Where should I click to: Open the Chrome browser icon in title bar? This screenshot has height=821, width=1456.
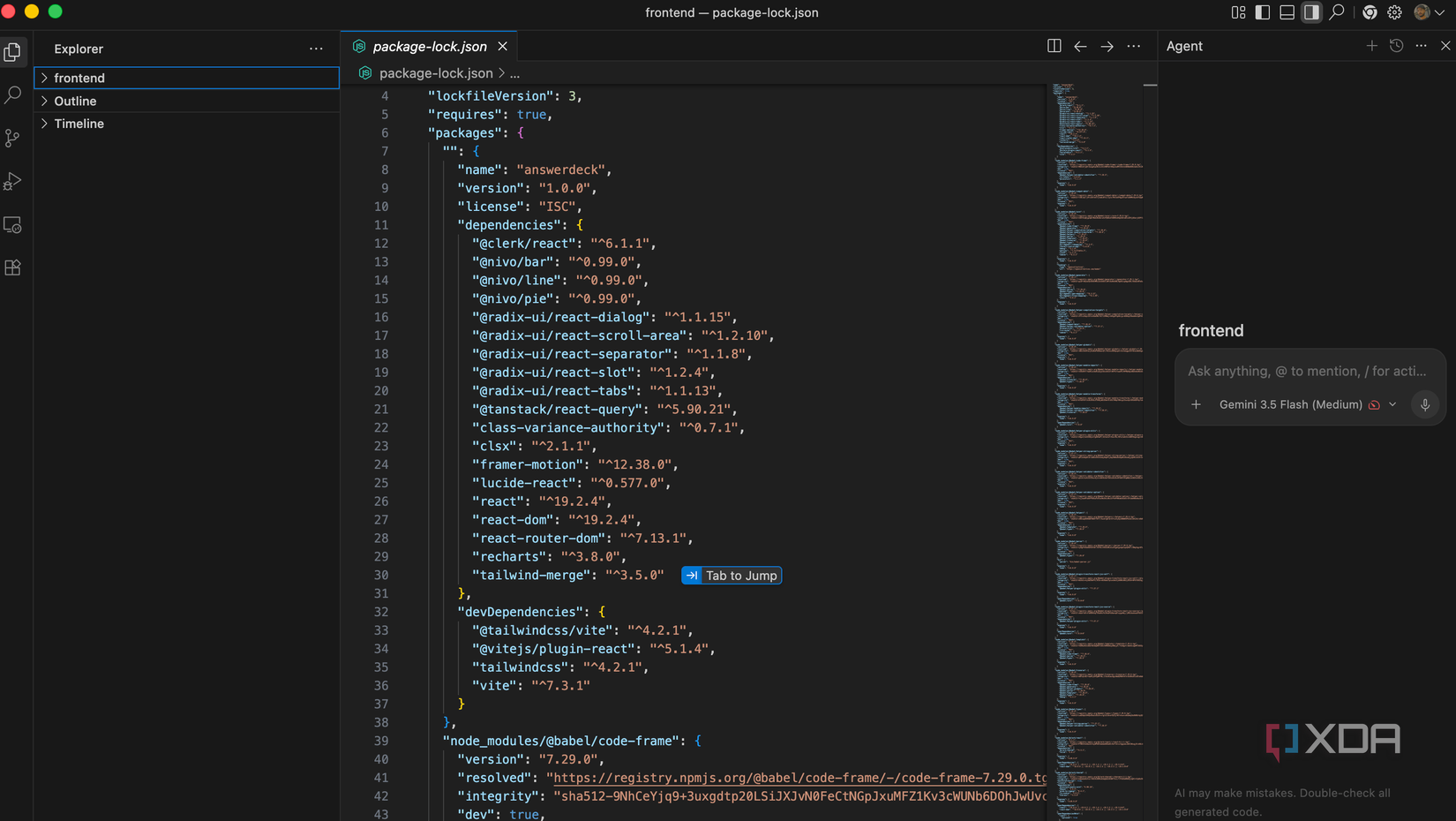pyautogui.click(x=1370, y=12)
